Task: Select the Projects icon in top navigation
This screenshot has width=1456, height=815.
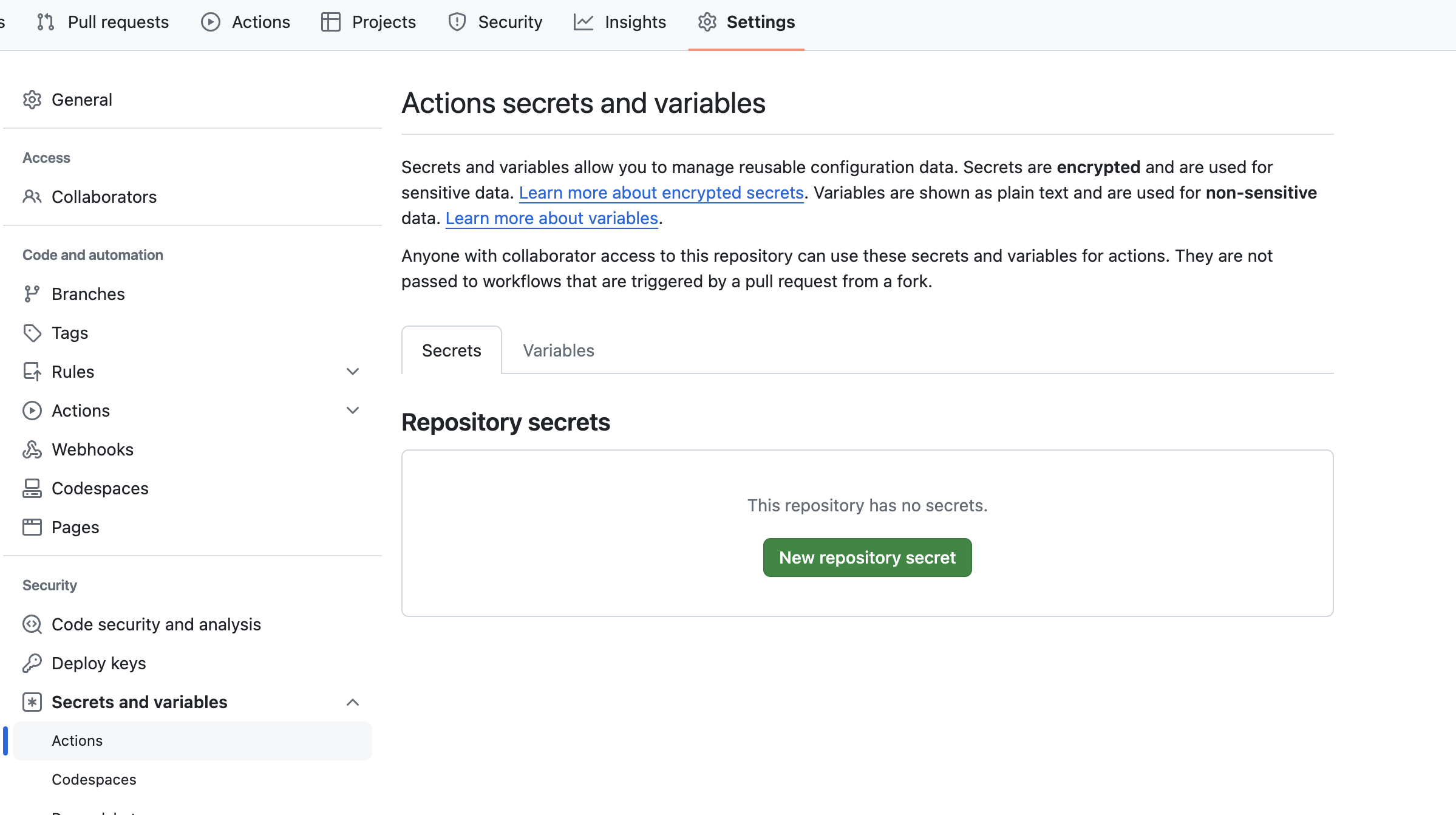Action: (x=330, y=22)
